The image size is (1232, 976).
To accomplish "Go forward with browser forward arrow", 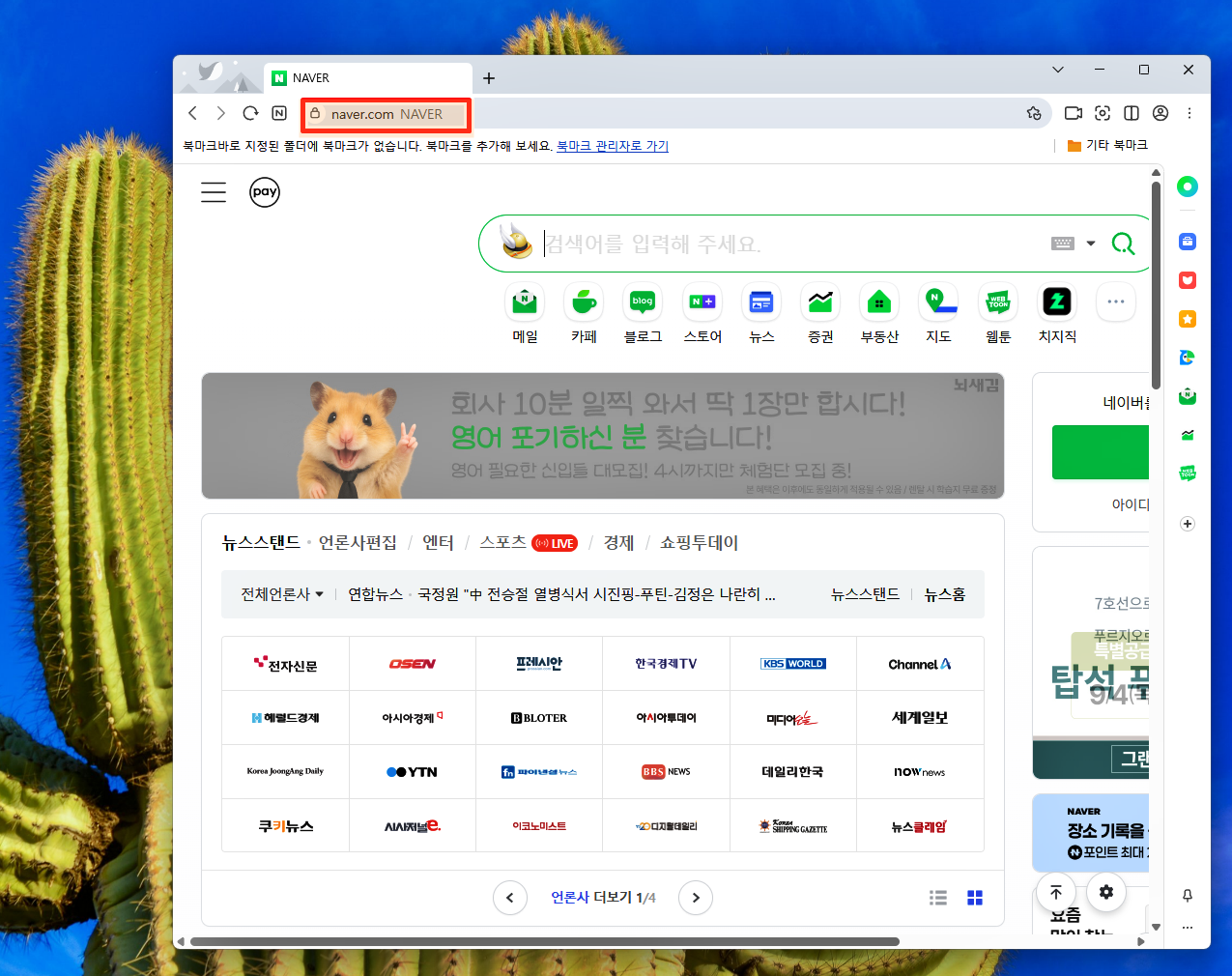I will [221, 113].
